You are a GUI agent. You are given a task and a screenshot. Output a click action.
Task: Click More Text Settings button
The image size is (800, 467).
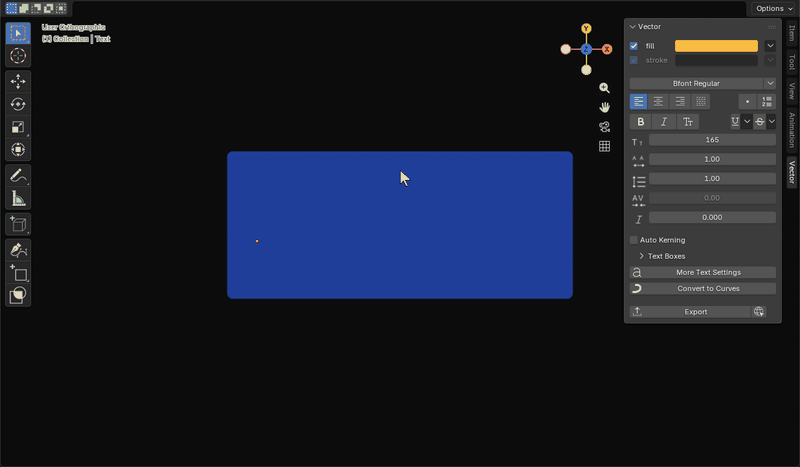point(703,273)
